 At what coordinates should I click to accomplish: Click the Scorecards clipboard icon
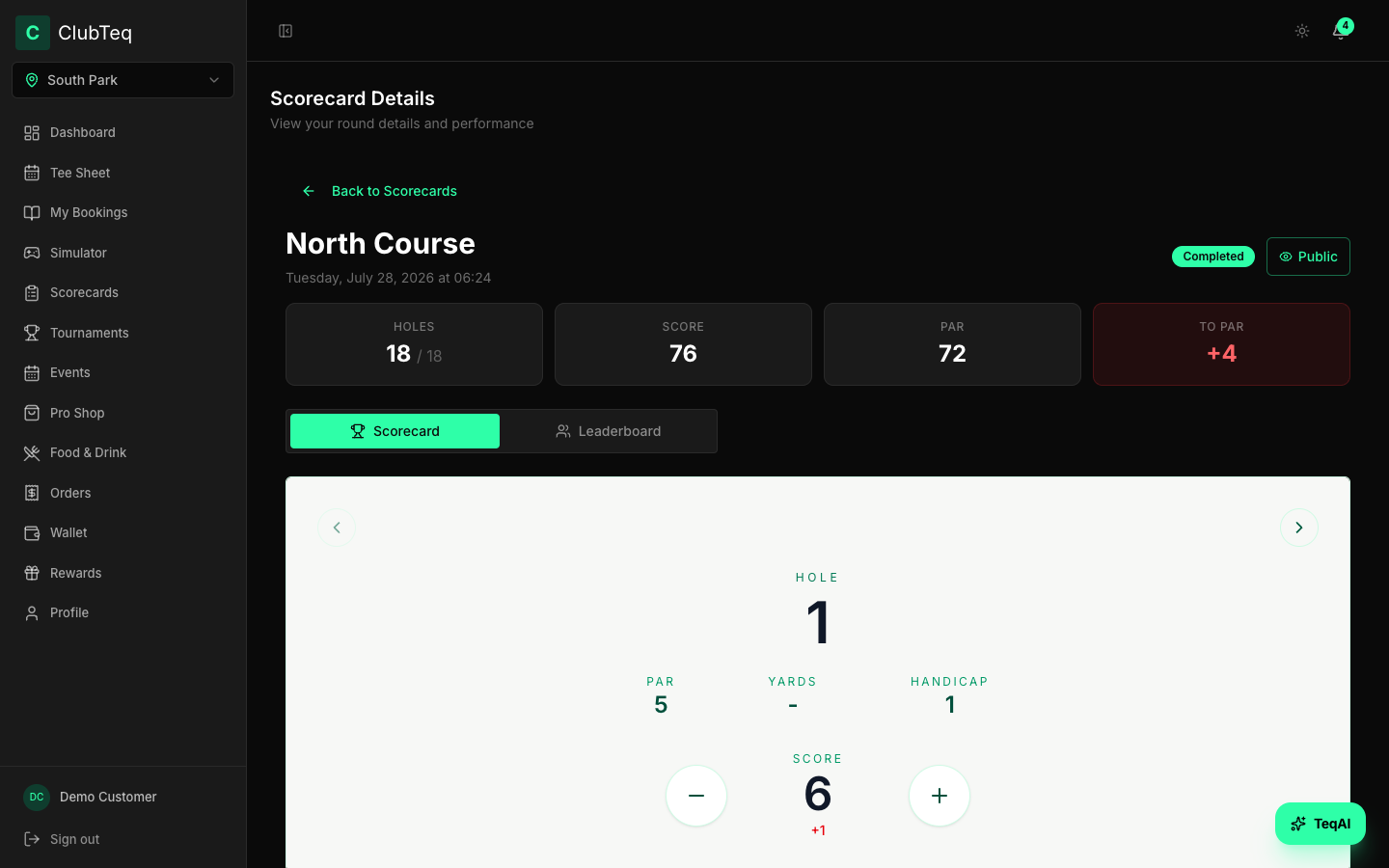[x=32, y=293]
